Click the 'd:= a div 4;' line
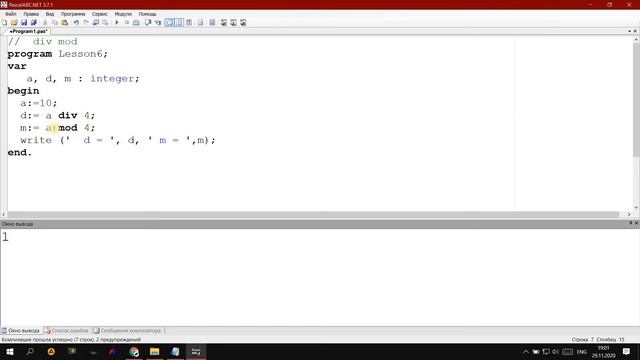This screenshot has height=360, width=640. (x=58, y=116)
